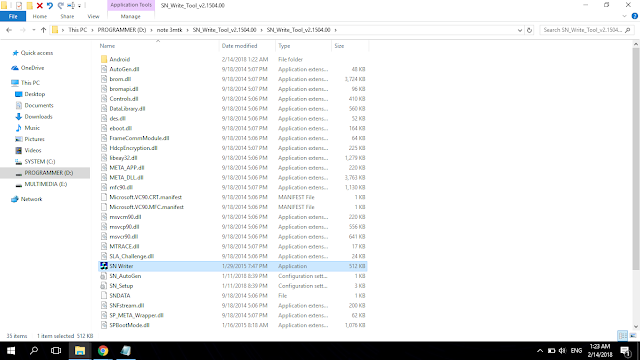Switch to the View ribbon tab
The width and height of the screenshot is (640, 360).
[x=93, y=16]
